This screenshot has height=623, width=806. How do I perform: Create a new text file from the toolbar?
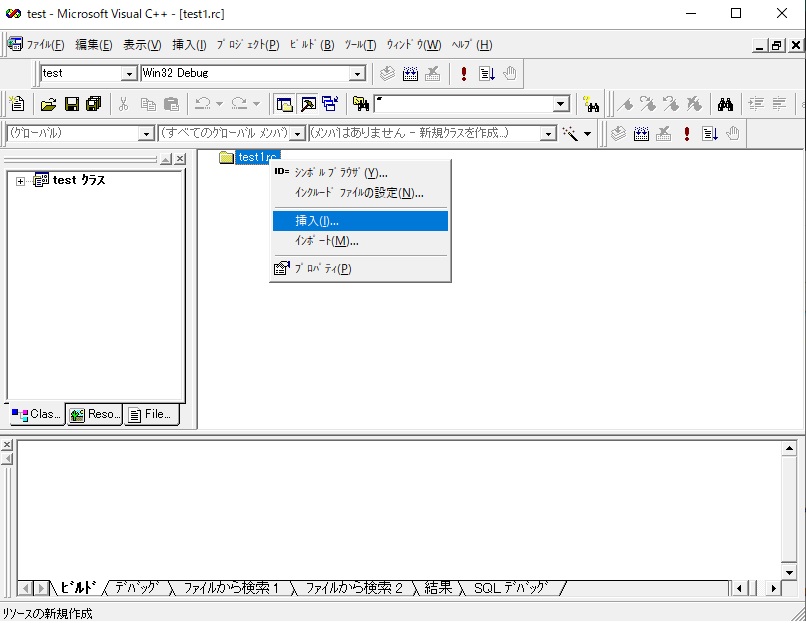point(17,104)
